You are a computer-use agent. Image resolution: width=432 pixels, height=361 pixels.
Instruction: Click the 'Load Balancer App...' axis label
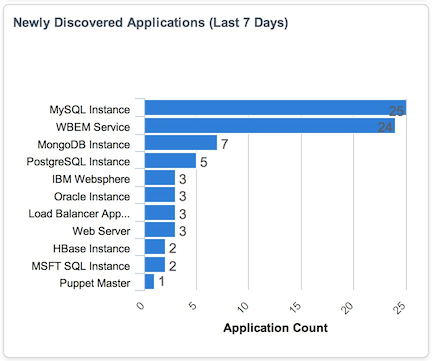[x=79, y=214]
